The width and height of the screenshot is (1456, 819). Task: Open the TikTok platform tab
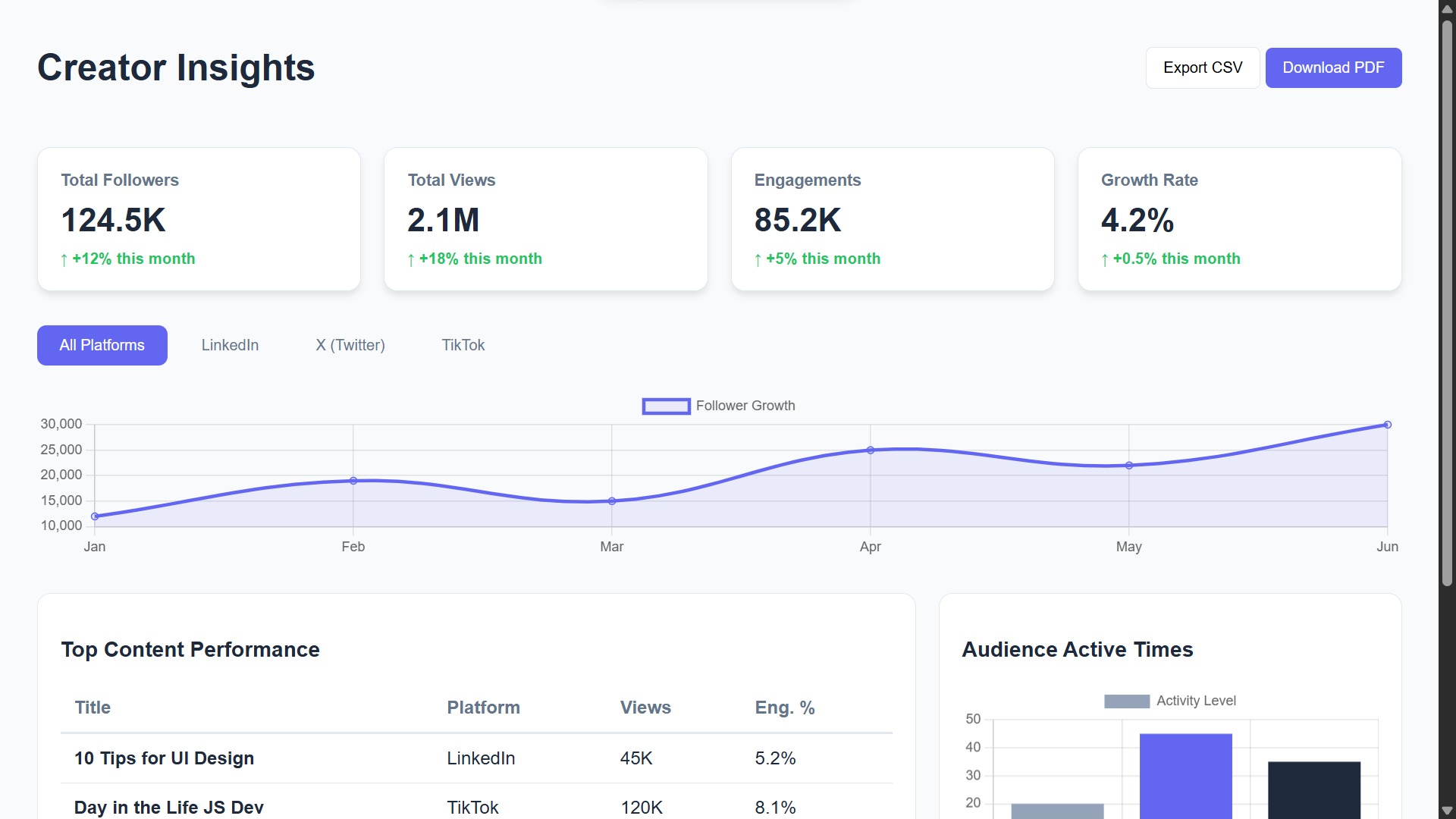463,345
